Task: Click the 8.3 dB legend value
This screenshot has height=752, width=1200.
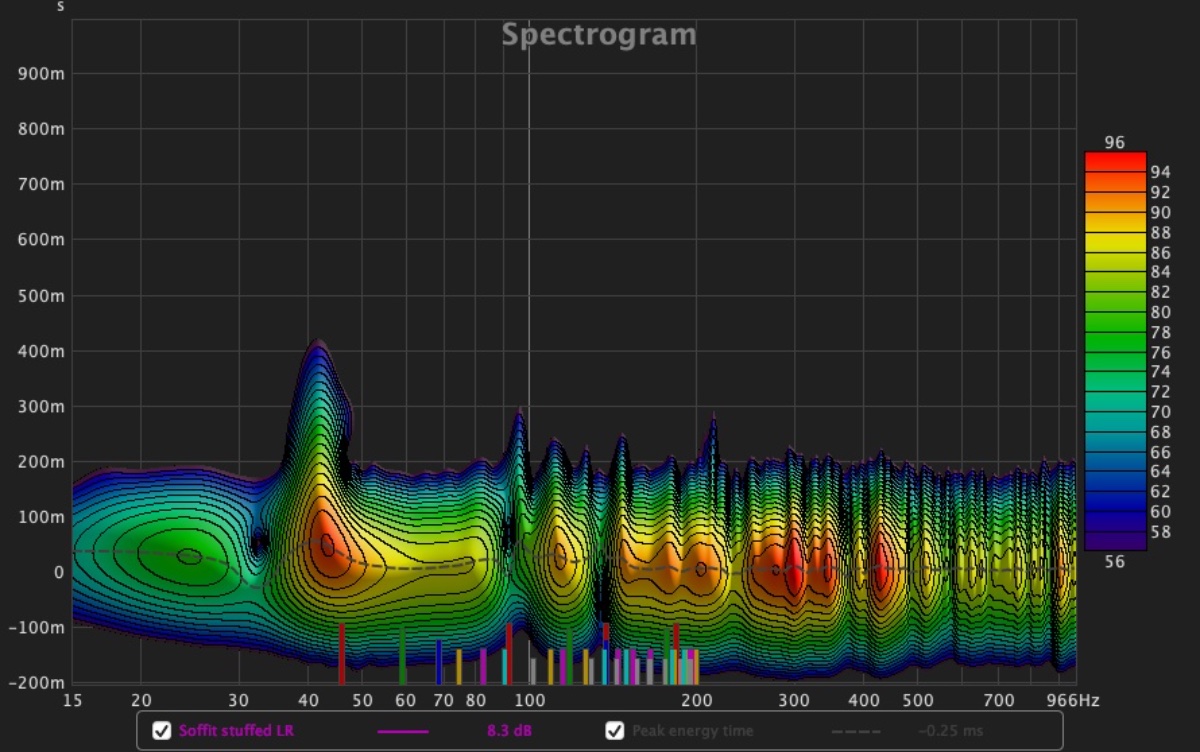Action: [x=509, y=731]
